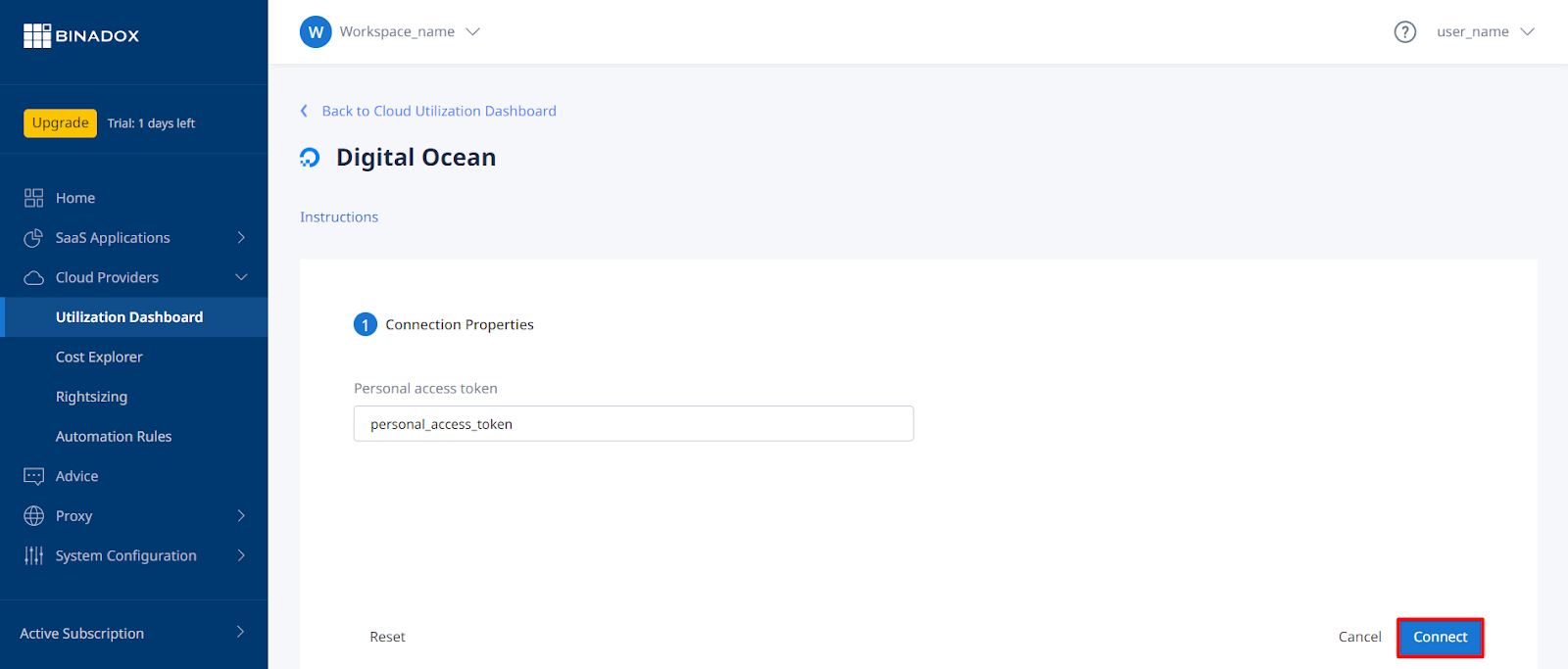Click the Connection Properties step number

[x=366, y=324]
